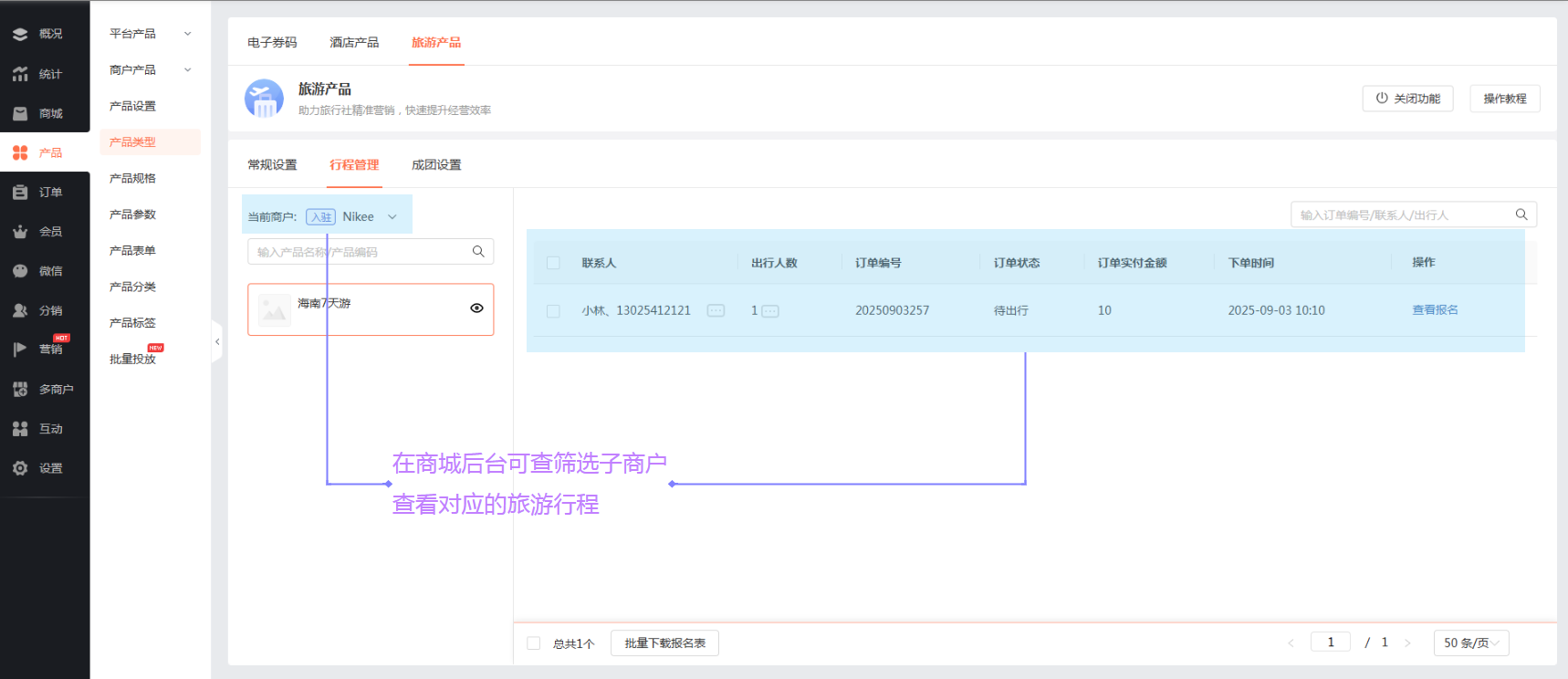Toggle the eye icon on 海南7天游

pos(476,308)
